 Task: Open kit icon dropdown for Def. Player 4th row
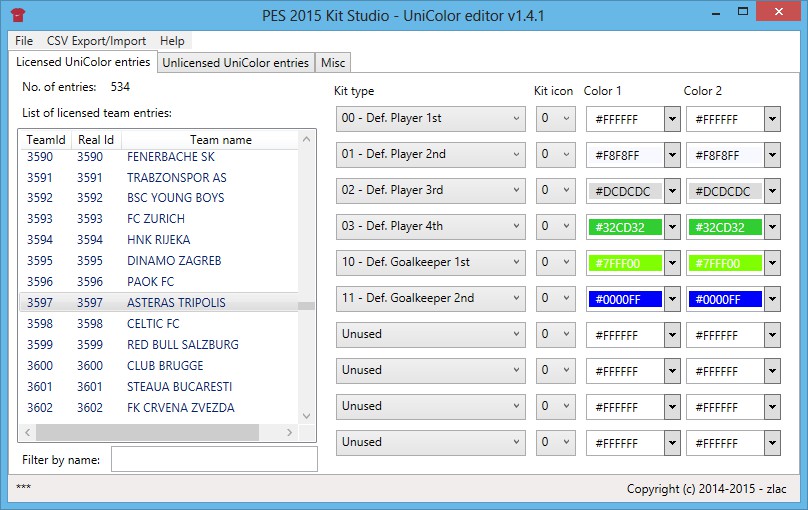pos(556,227)
